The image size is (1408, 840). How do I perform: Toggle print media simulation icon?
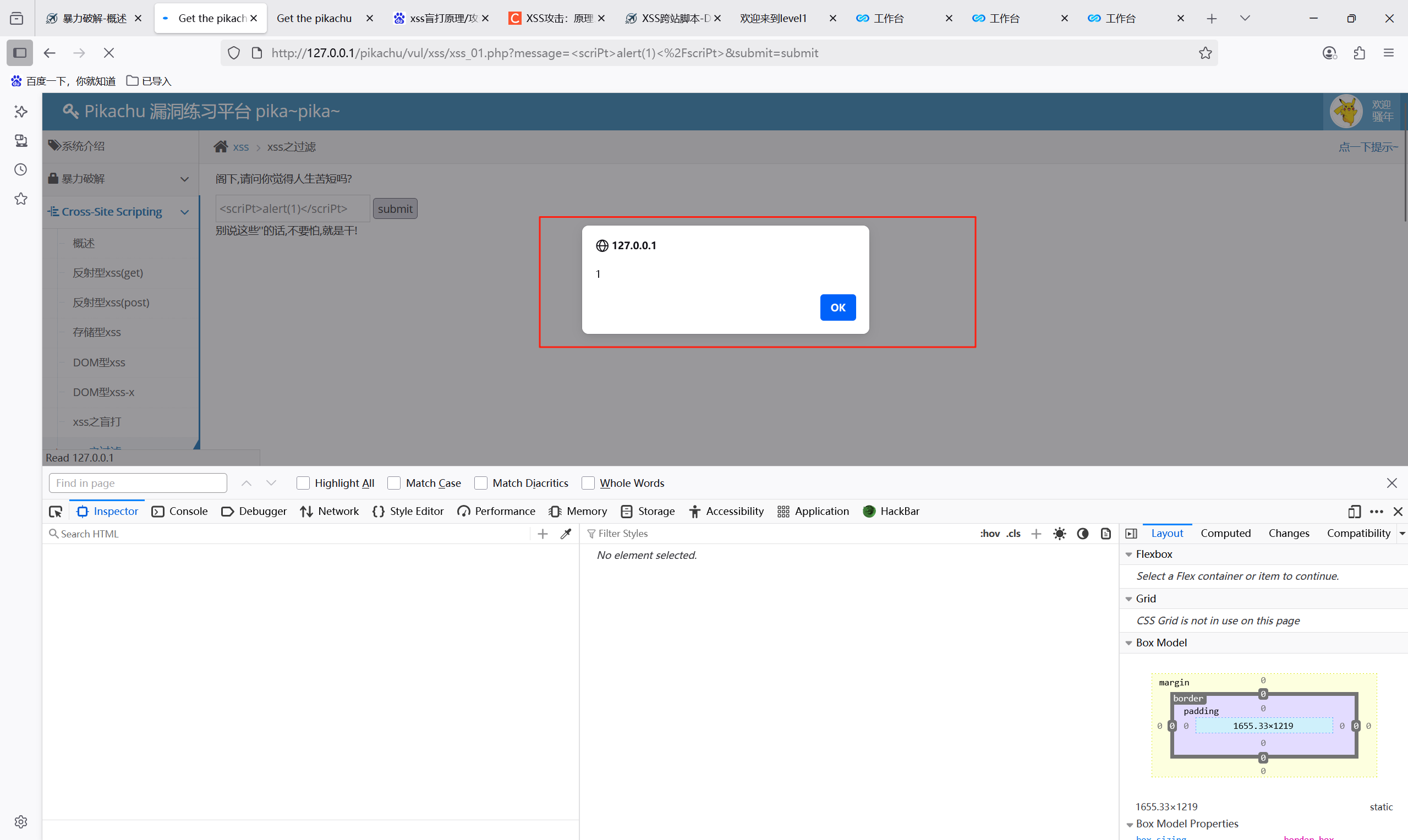point(1106,534)
